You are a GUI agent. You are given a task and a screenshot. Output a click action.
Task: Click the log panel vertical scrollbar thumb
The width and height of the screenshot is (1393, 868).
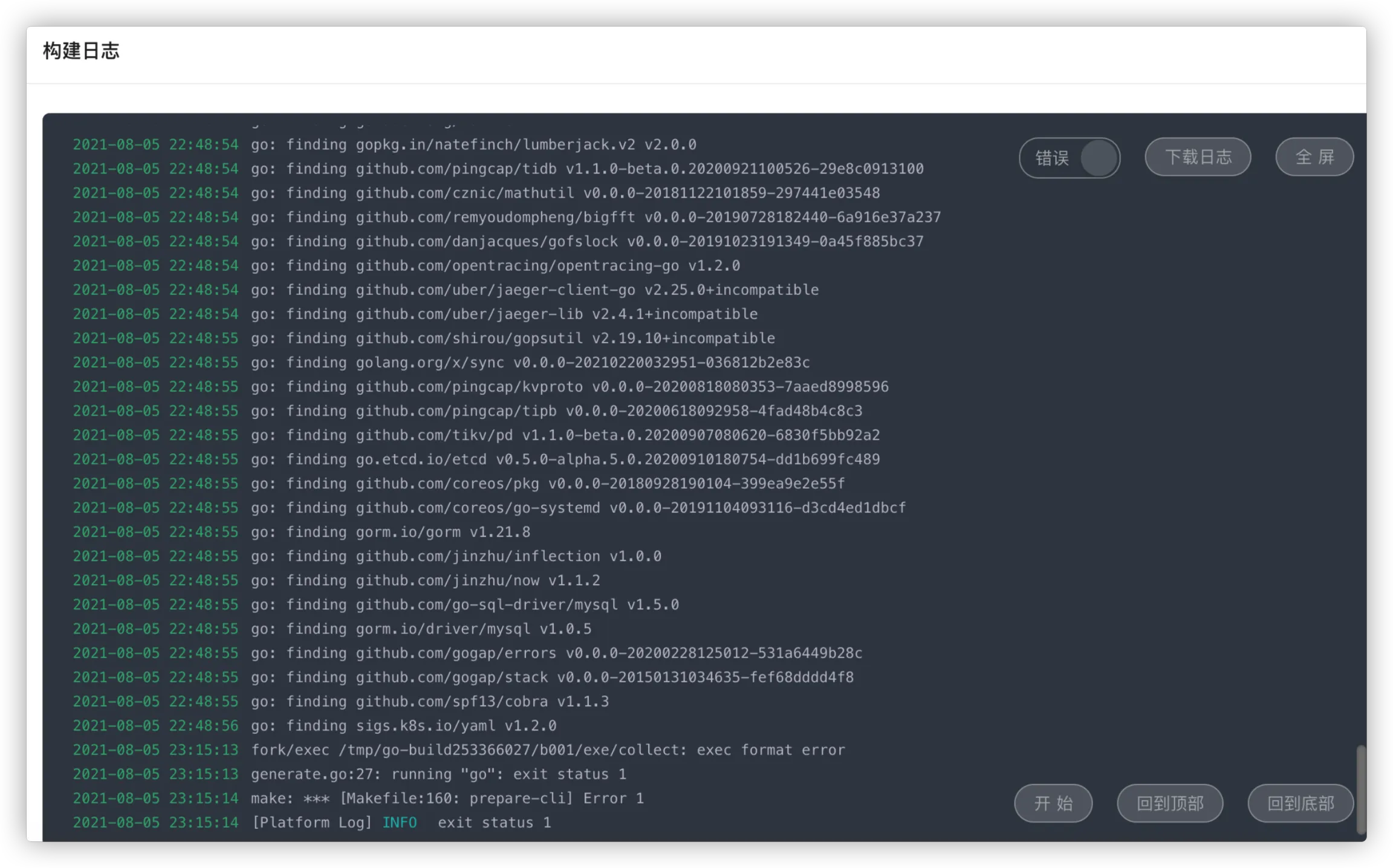click(x=1360, y=789)
